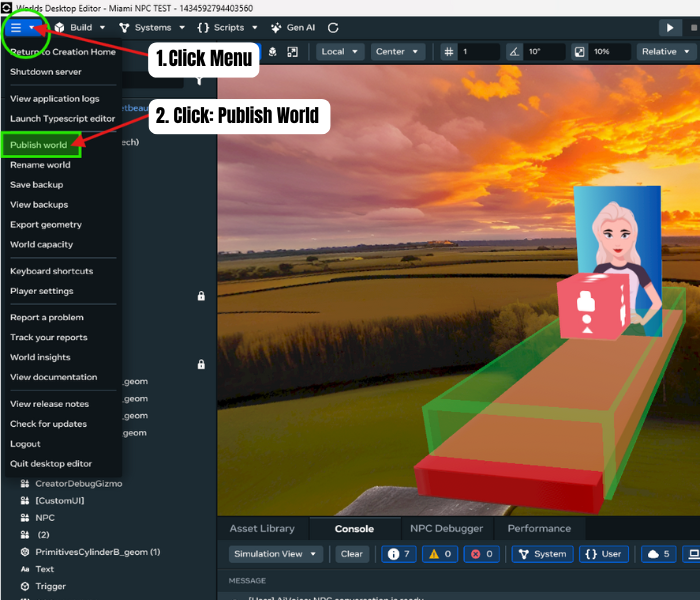The height and width of the screenshot is (600, 700).
Task: Click the rotation snap 10° input field
Action: tap(545, 51)
